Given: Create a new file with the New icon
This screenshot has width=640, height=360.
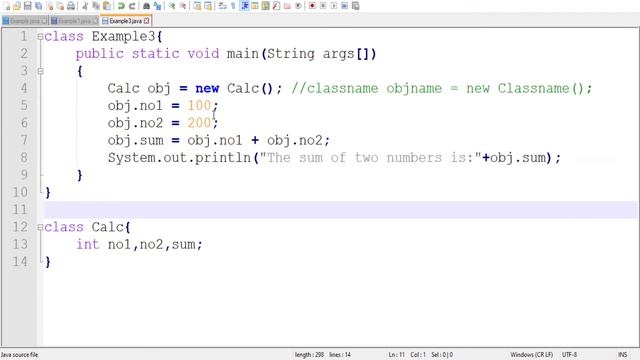Looking at the screenshot, I should 7,6.
